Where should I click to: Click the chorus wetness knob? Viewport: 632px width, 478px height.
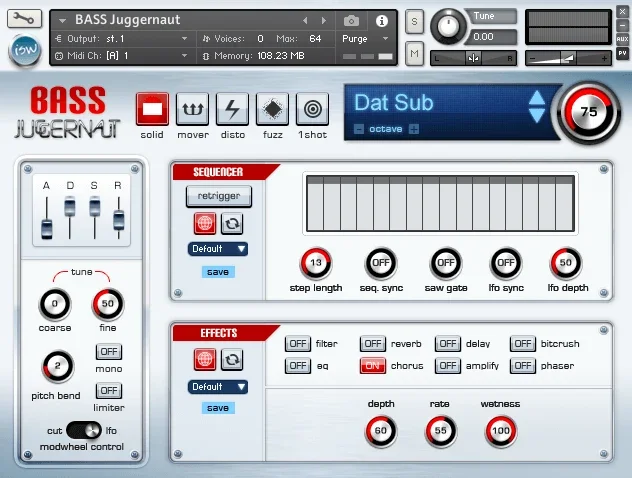tap(501, 431)
